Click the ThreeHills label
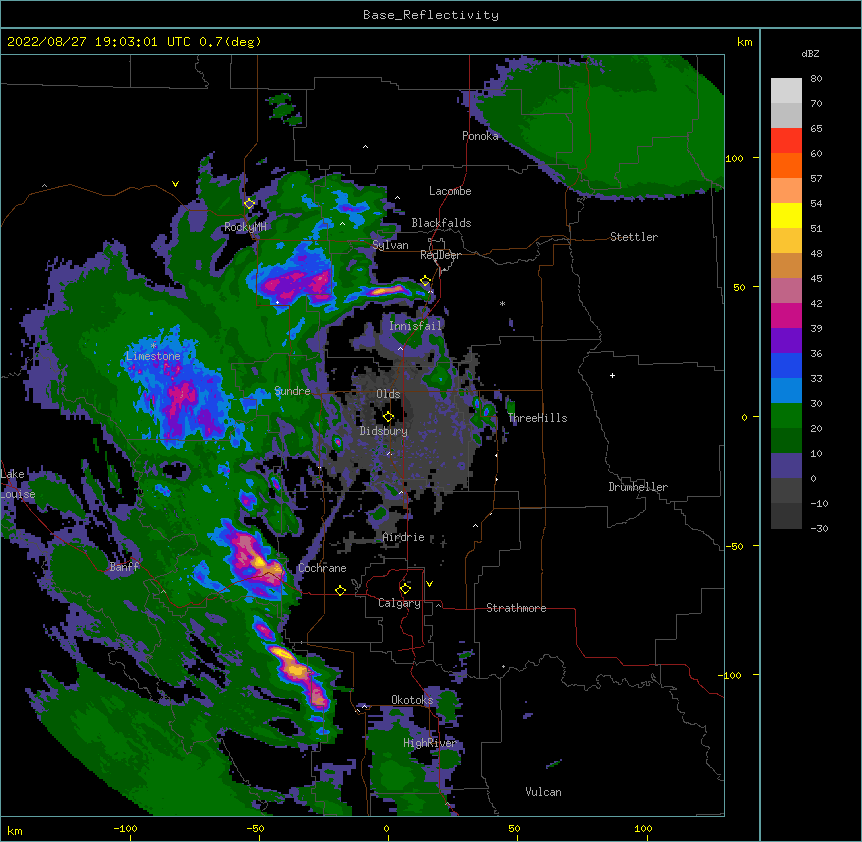Screen dimensions: 862x842 [x=538, y=418]
